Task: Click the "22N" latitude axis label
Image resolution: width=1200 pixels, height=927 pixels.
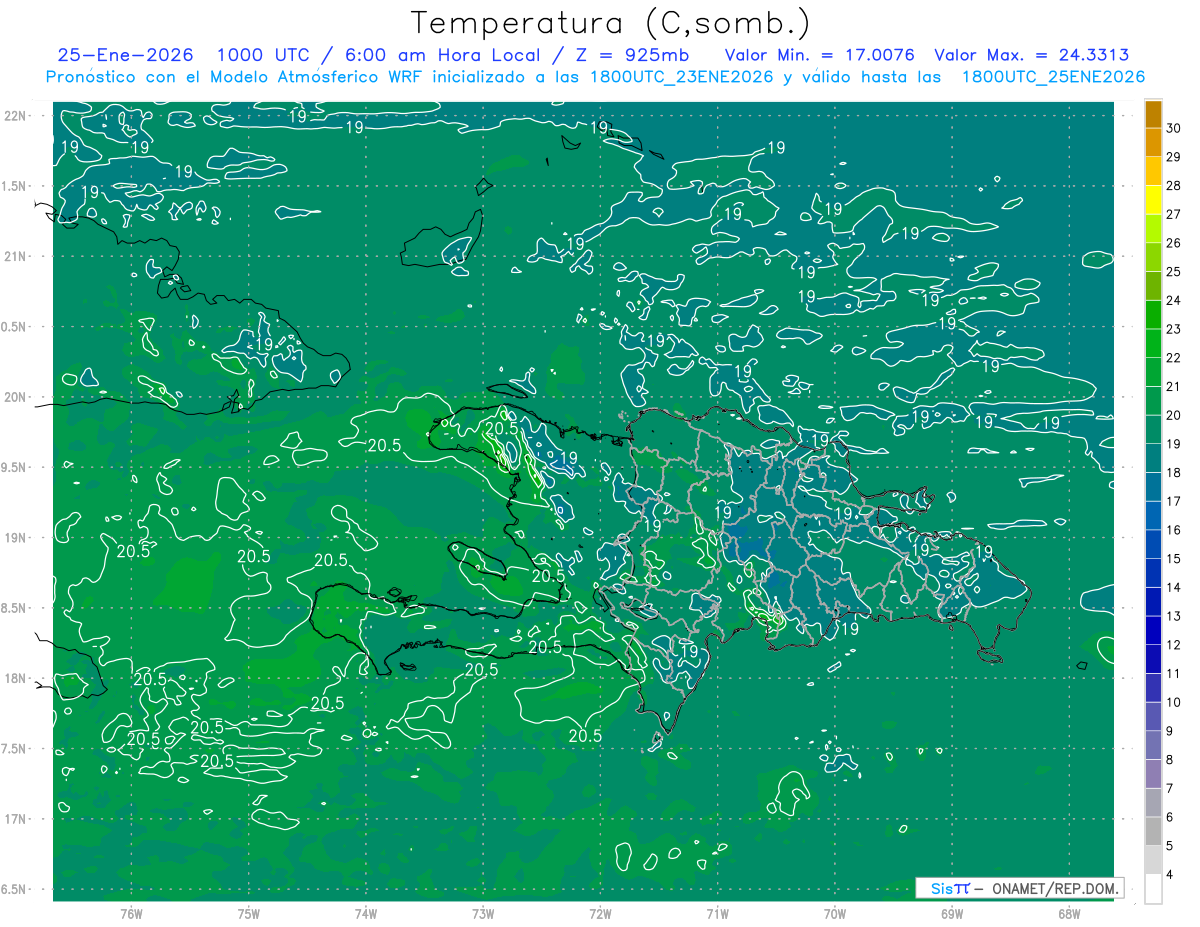Action: tap(16, 116)
